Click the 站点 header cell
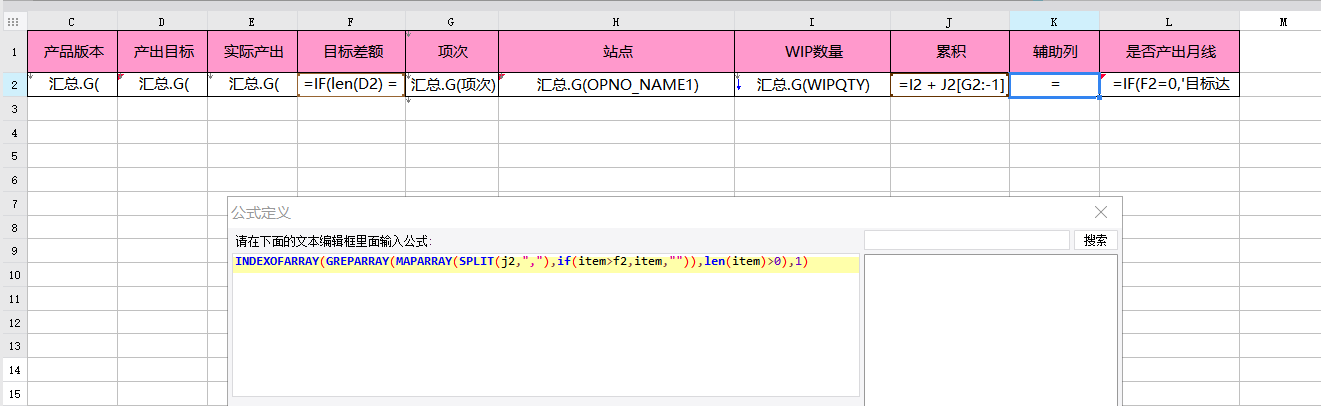This screenshot has height=406, width=1321. (x=616, y=52)
